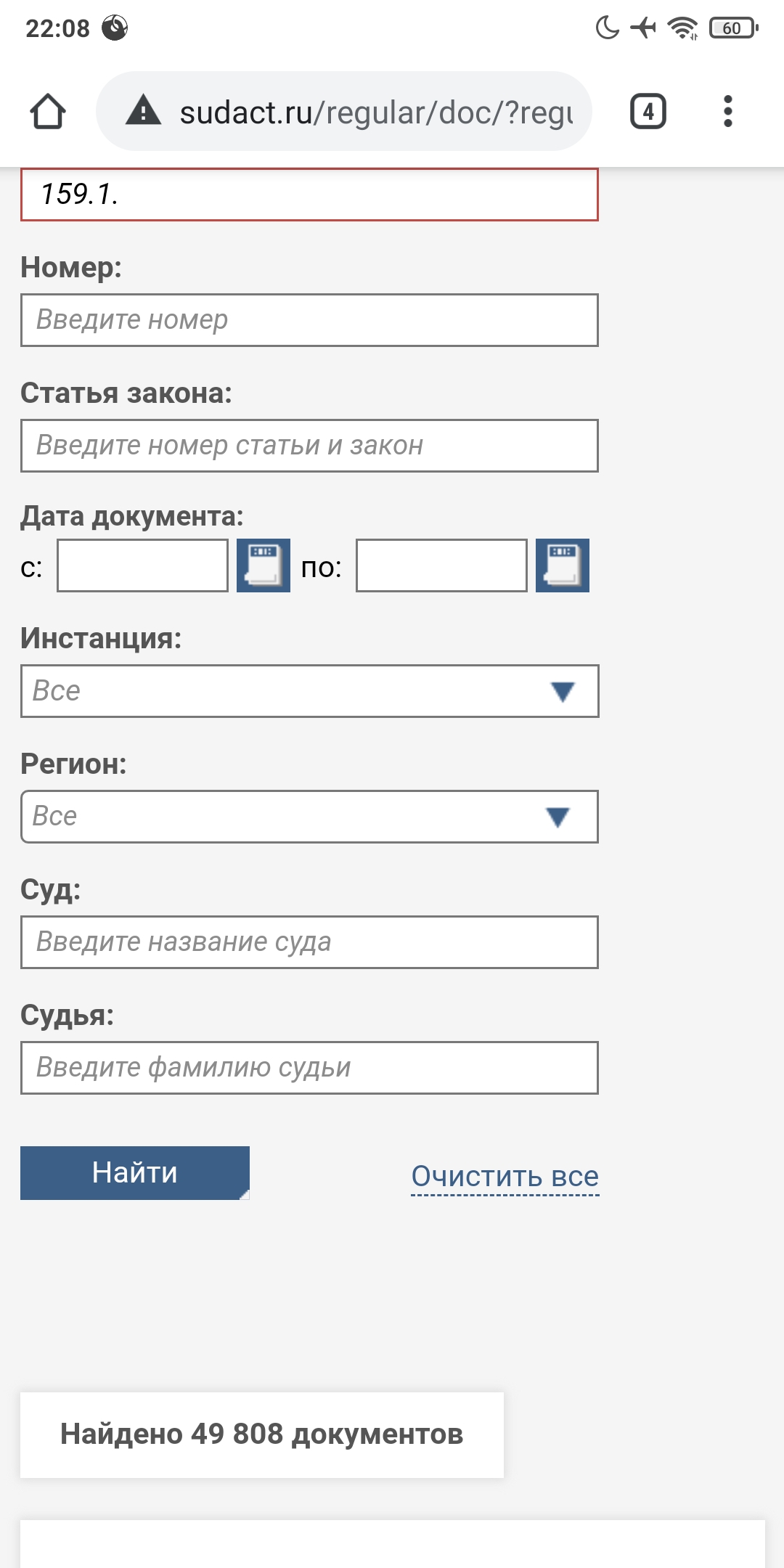
Task: Expand the Регион dropdown
Action: (x=309, y=817)
